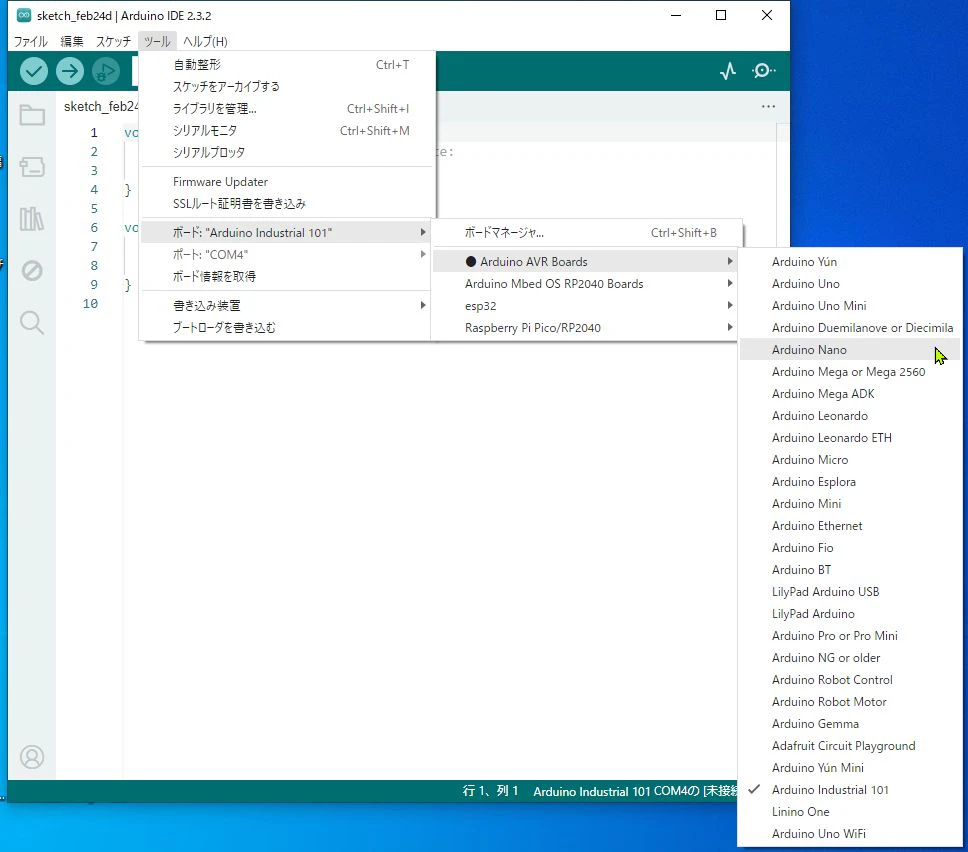Screen dimensions: 968x852
Task: Open ライブラリを管理... entry
Action: (x=288, y=109)
